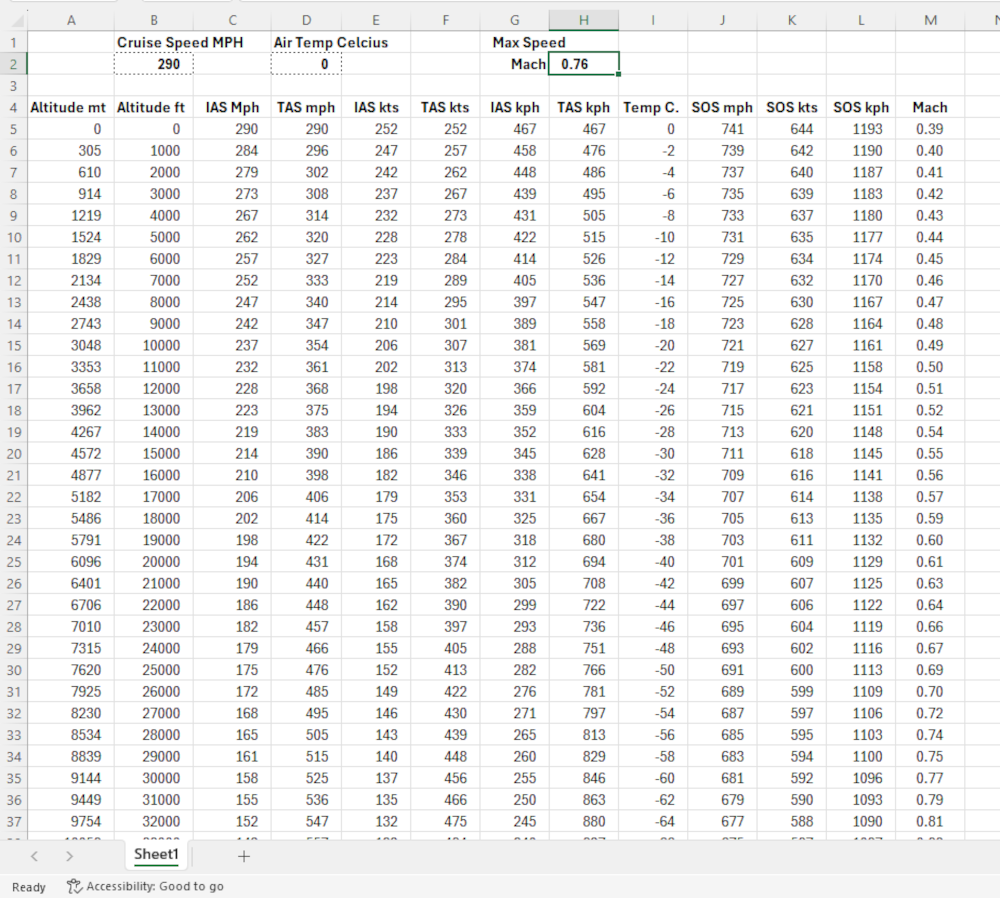The width and height of the screenshot is (1000, 898).
Task: Select row 20 header
Action: (13, 454)
